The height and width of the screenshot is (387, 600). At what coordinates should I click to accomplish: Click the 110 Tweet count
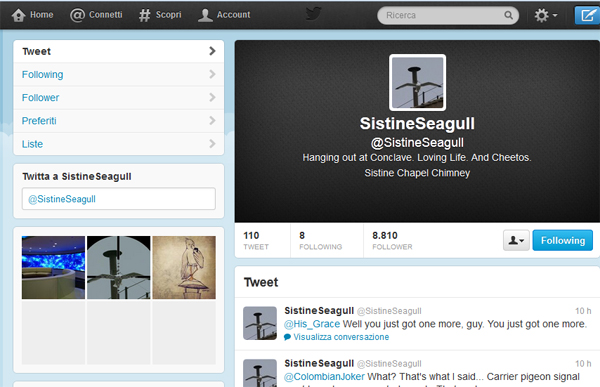(x=256, y=241)
